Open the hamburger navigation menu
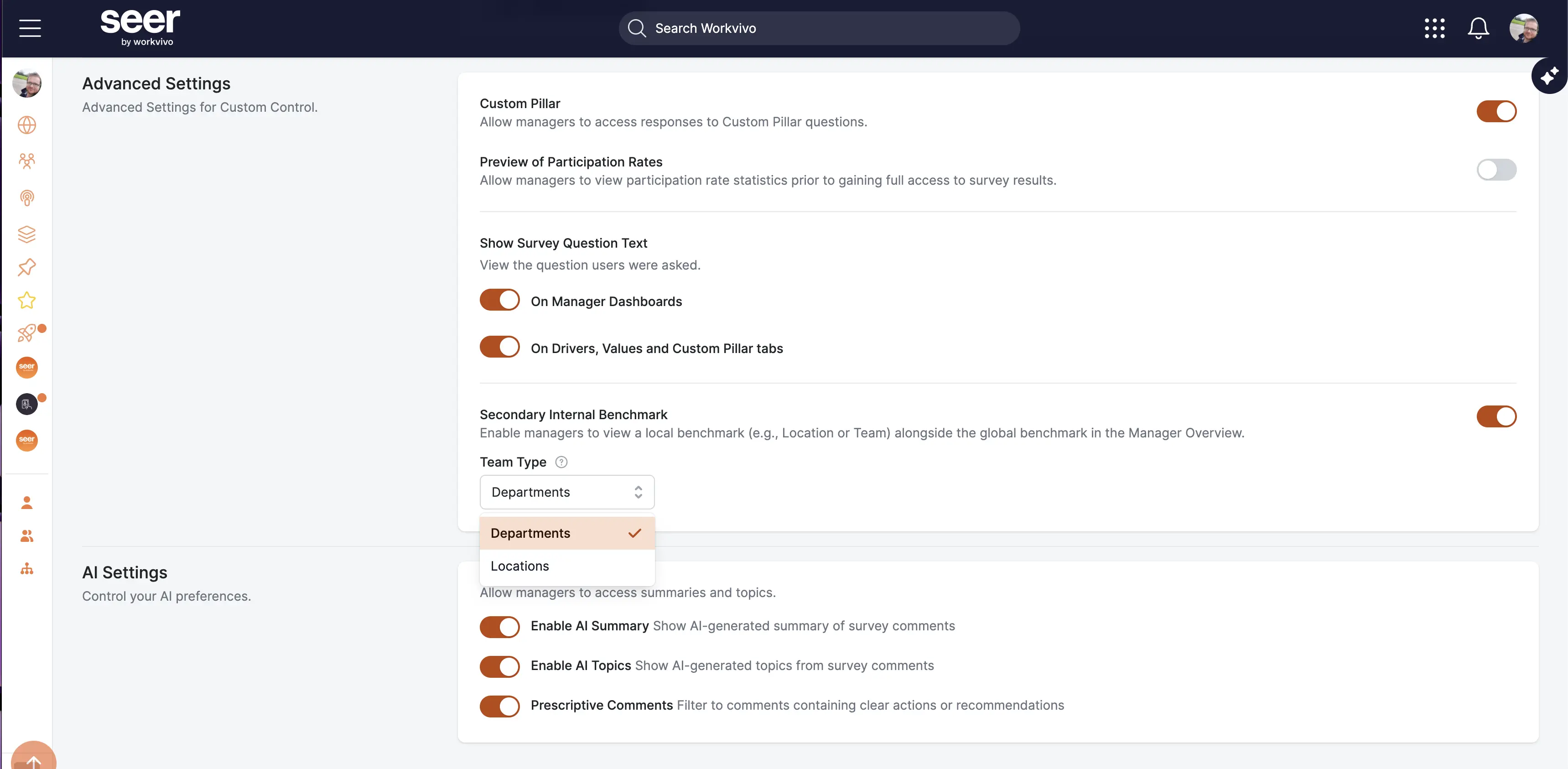Viewport: 1568px width, 769px height. (x=30, y=28)
